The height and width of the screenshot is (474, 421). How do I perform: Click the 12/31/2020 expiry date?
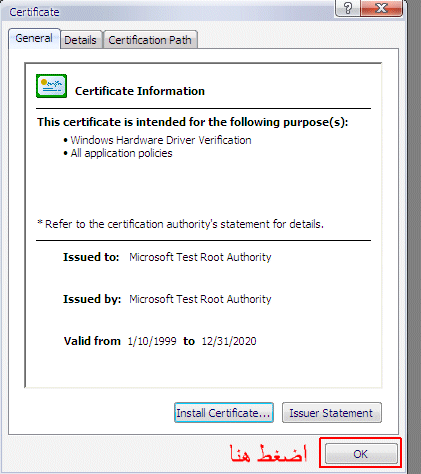229,341
